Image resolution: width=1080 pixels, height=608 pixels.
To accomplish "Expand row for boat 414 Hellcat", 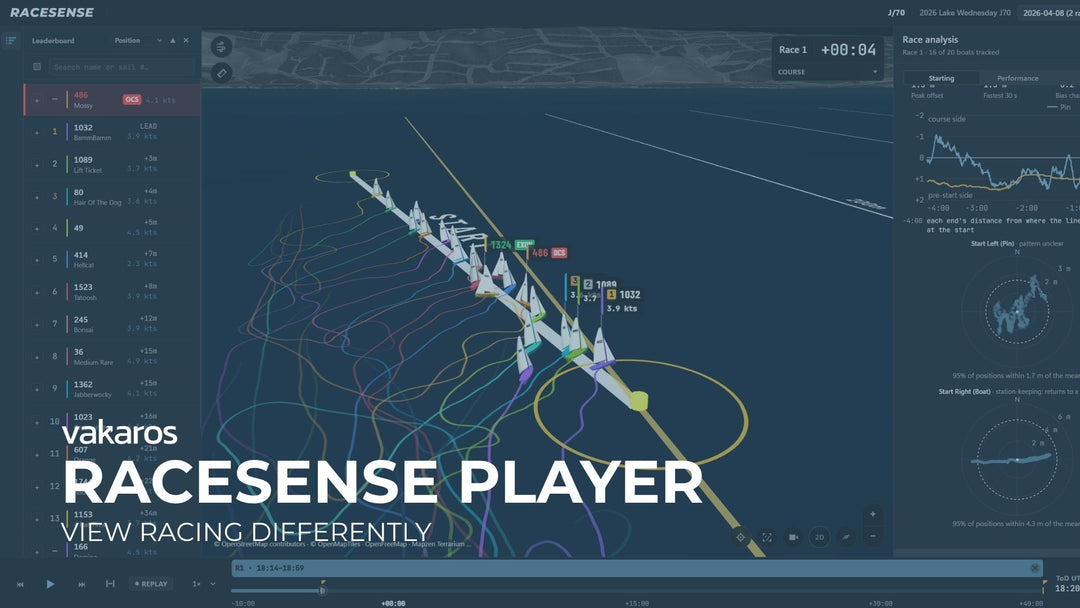I will pyautogui.click(x=37, y=260).
